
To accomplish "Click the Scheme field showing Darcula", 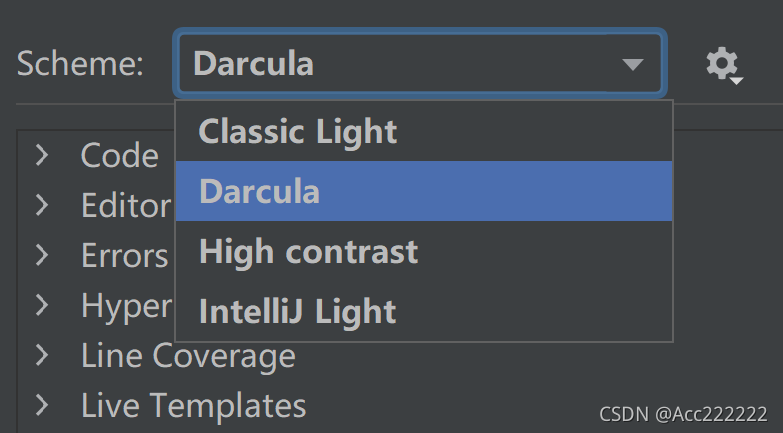I will 420,63.
